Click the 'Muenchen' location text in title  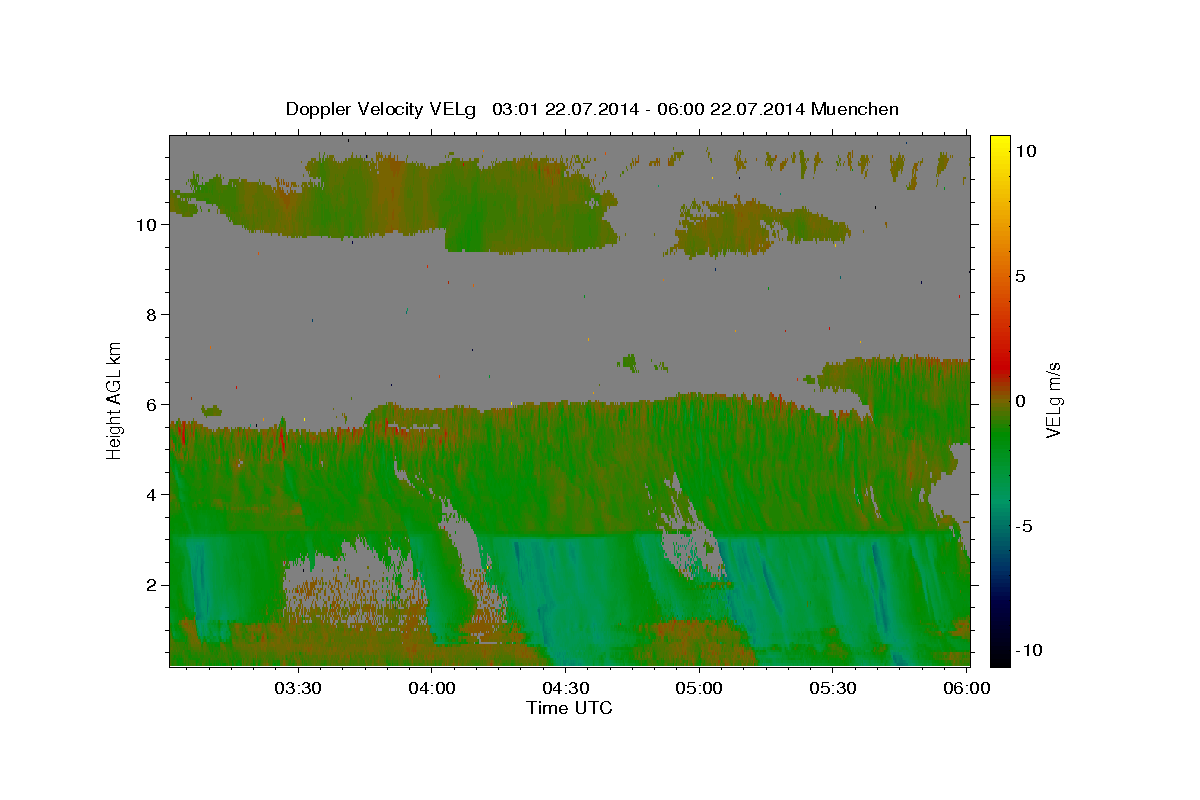855,109
